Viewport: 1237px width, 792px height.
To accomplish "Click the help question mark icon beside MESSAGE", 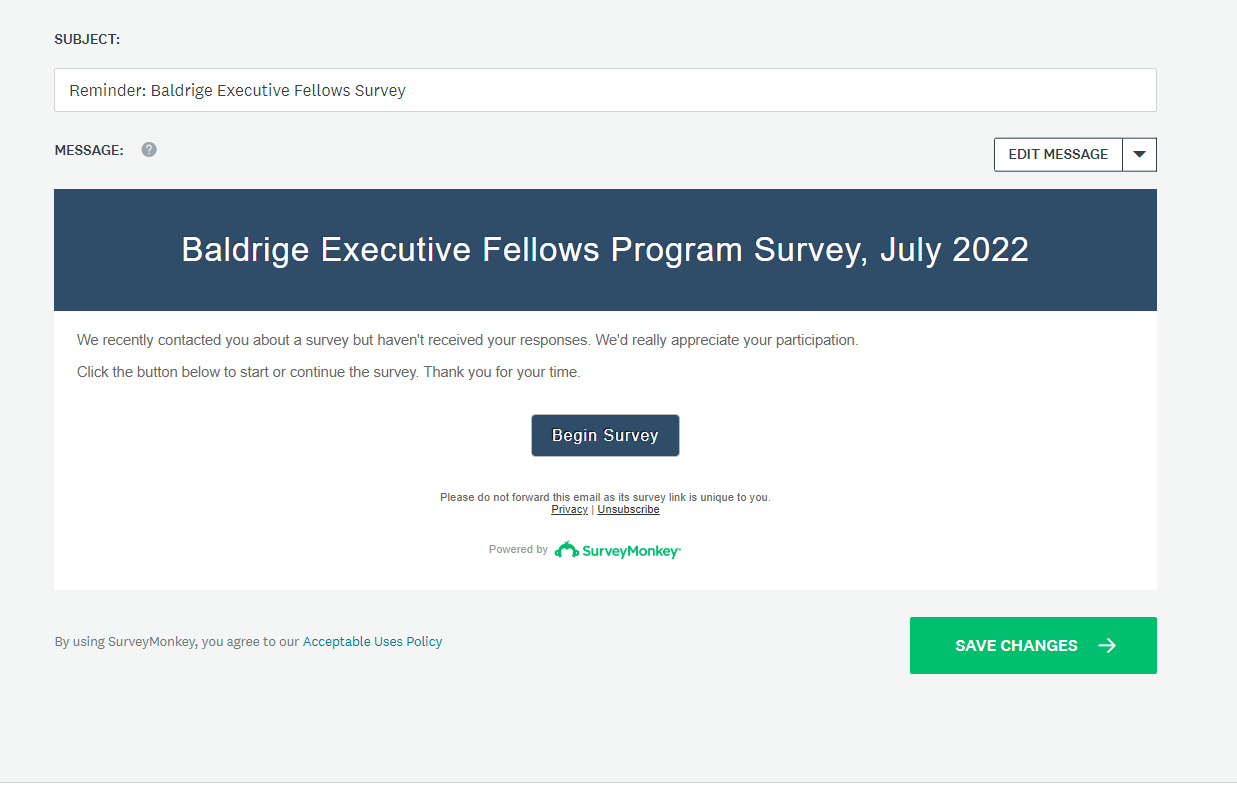I will (149, 150).
